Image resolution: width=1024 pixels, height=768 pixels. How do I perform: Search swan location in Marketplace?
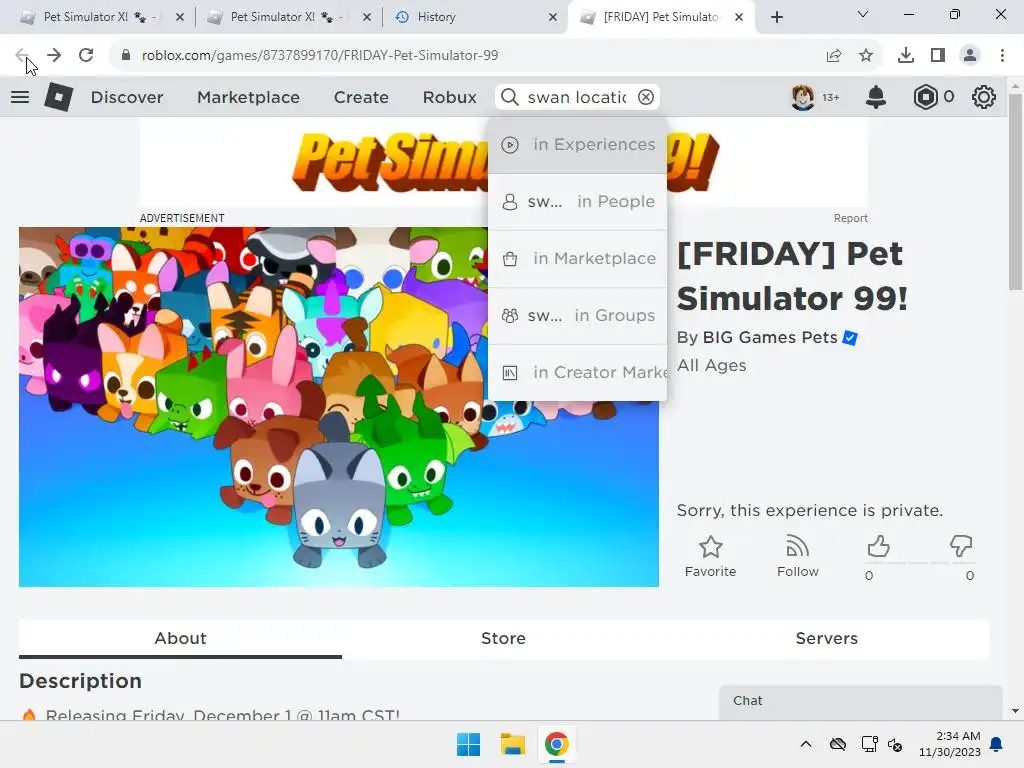pos(577,259)
